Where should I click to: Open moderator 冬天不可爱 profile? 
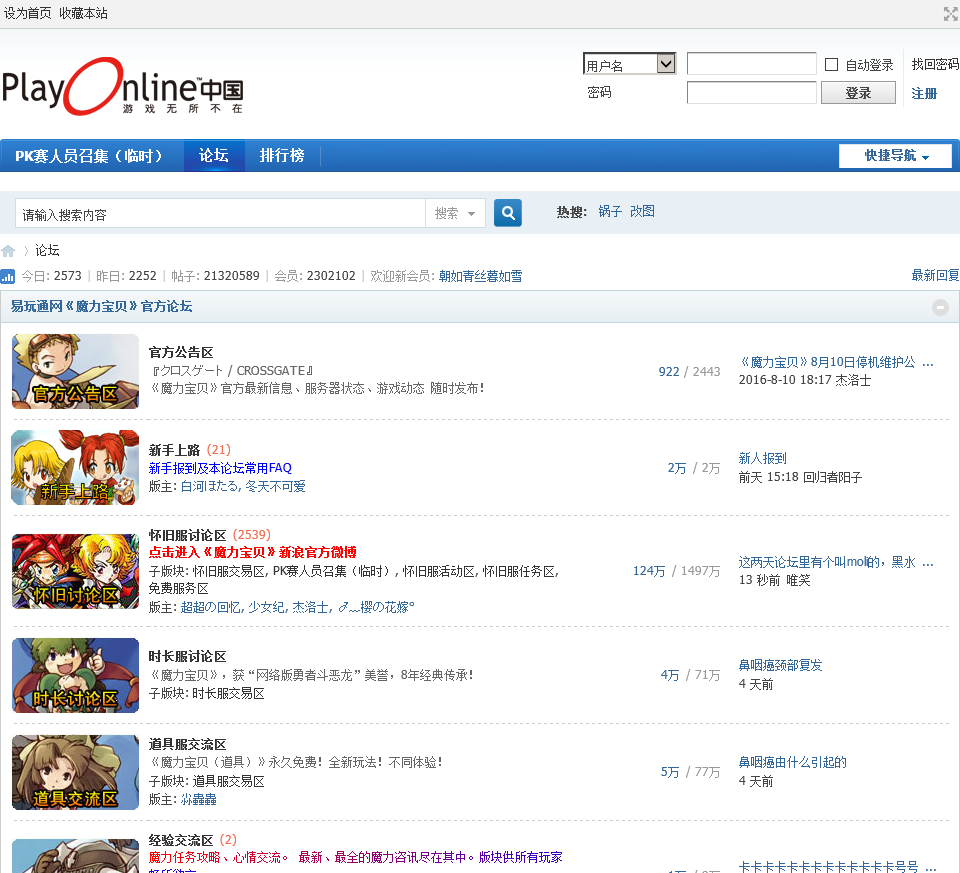[x=276, y=486]
